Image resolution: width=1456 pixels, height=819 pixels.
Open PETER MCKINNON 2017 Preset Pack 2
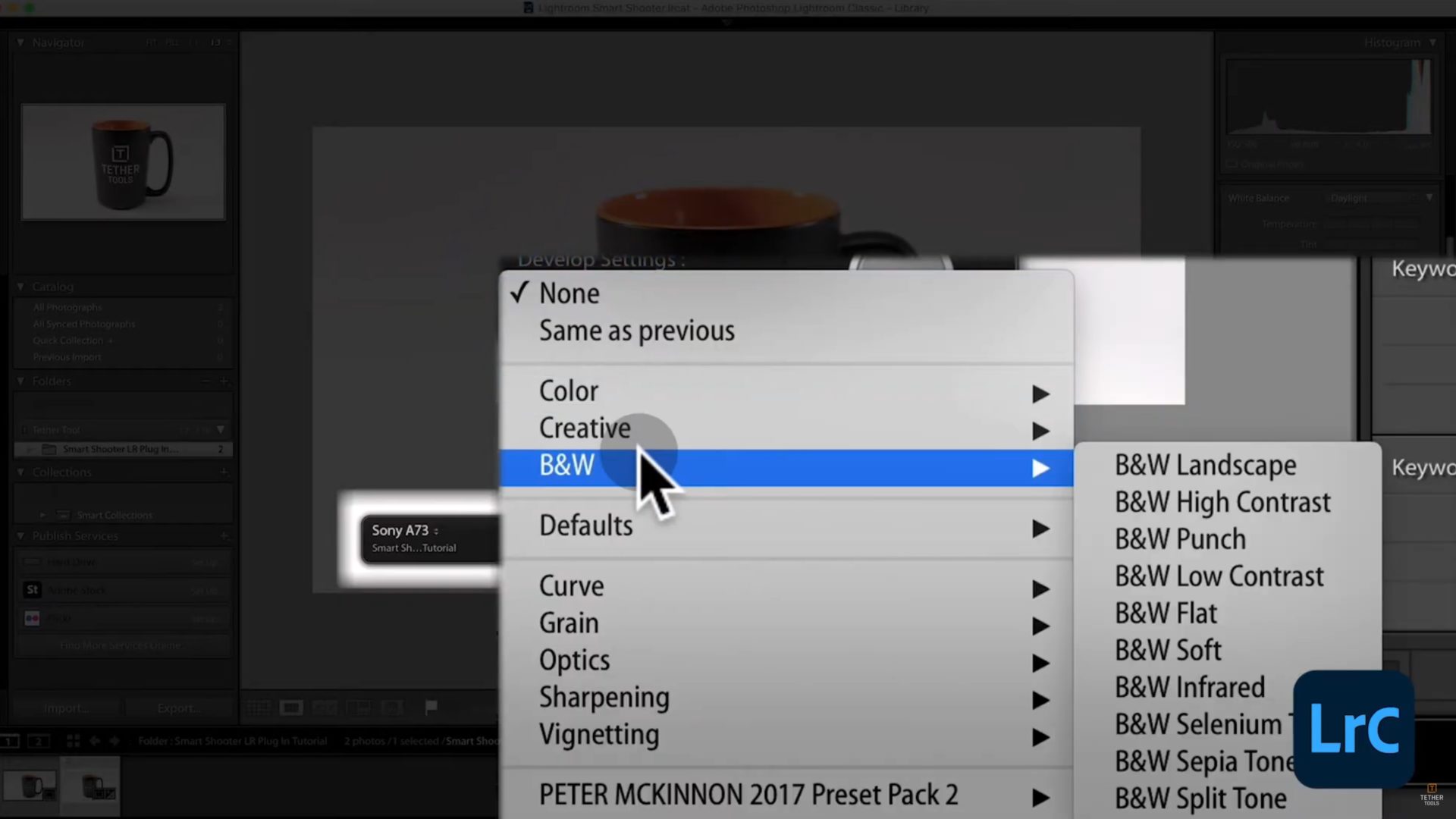coord(786,795)
